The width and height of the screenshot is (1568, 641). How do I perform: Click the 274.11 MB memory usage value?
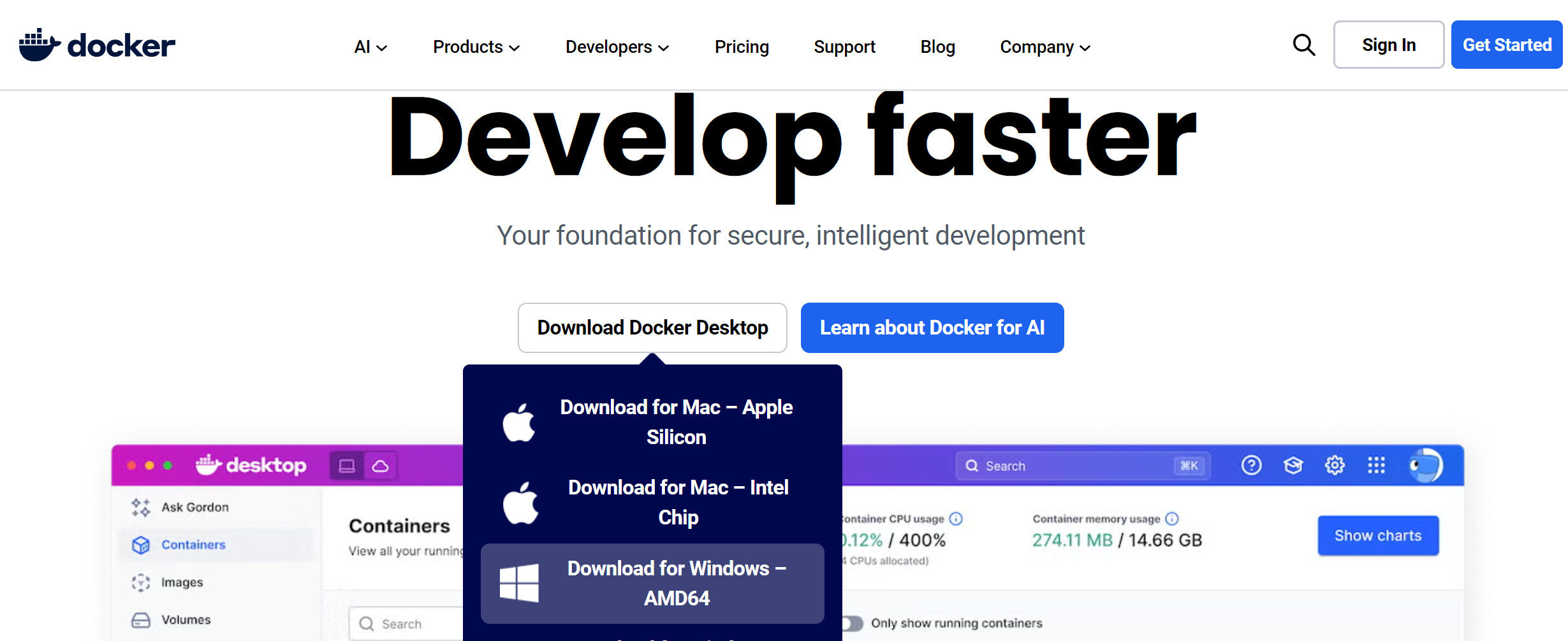tap(1073, 540)
